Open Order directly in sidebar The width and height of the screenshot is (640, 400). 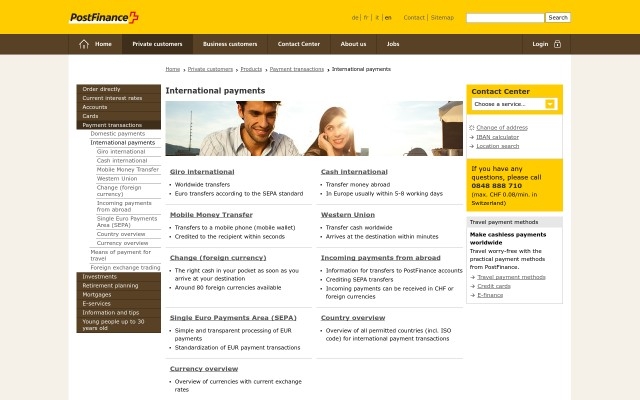pyautogui.click(x=118, y=89)
